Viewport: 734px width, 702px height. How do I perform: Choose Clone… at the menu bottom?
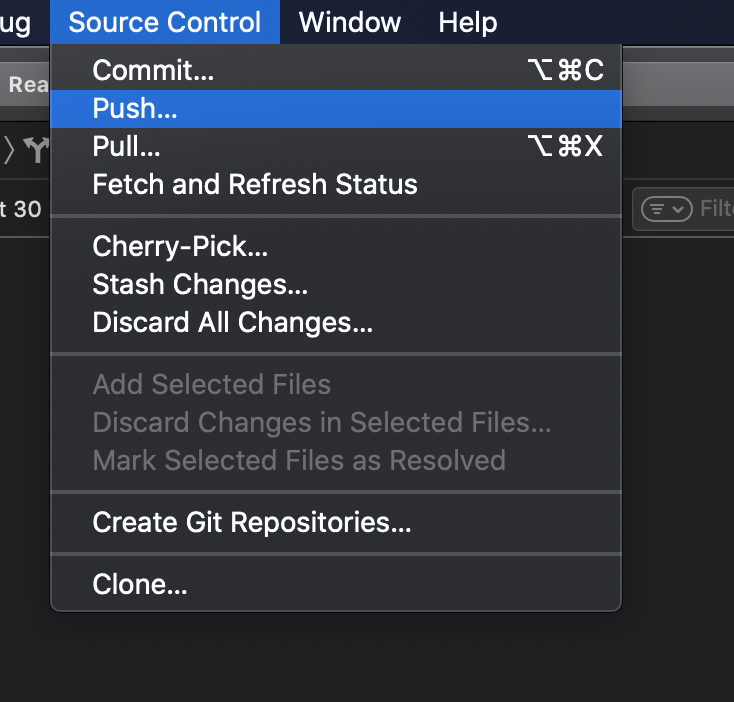tap(140, 585)
